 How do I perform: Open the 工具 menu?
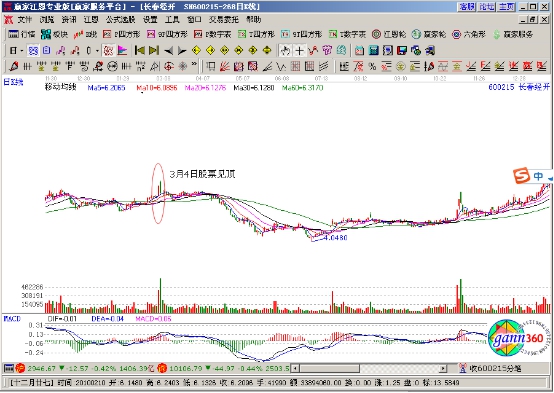click(172, 19)
